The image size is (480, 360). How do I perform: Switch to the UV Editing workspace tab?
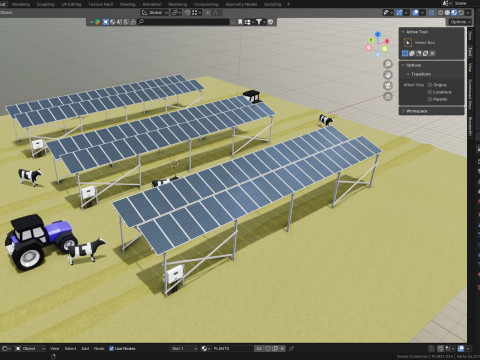pos(71,4)
